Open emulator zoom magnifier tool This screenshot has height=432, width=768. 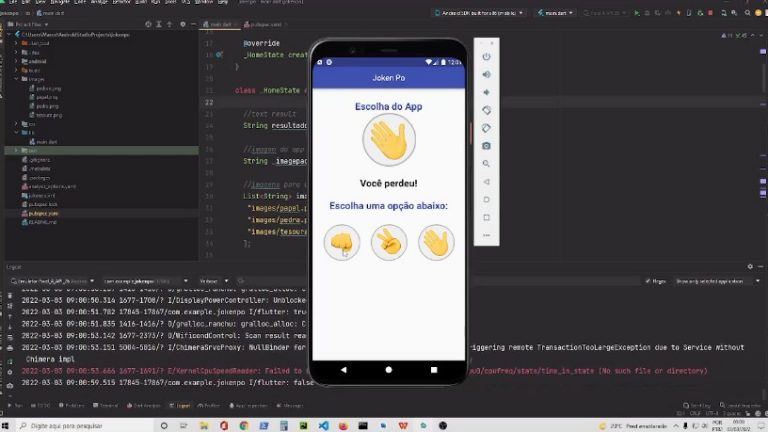(486, 164)
